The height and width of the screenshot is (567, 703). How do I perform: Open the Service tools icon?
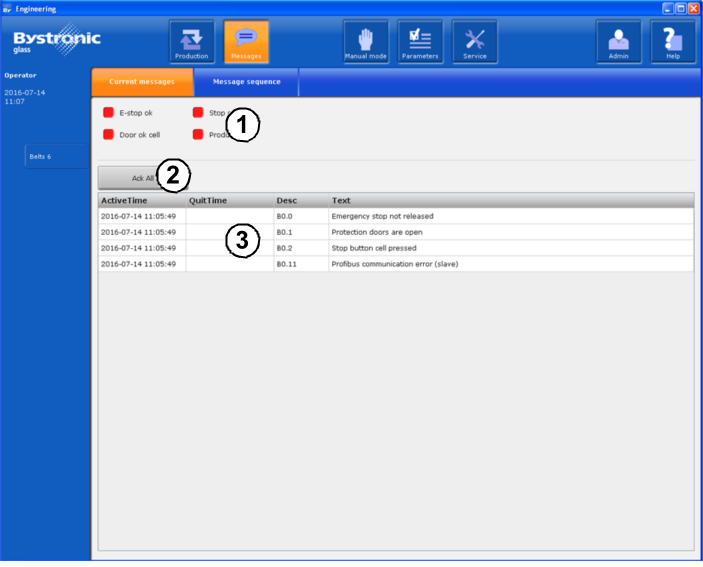click(x=475, y=42)
